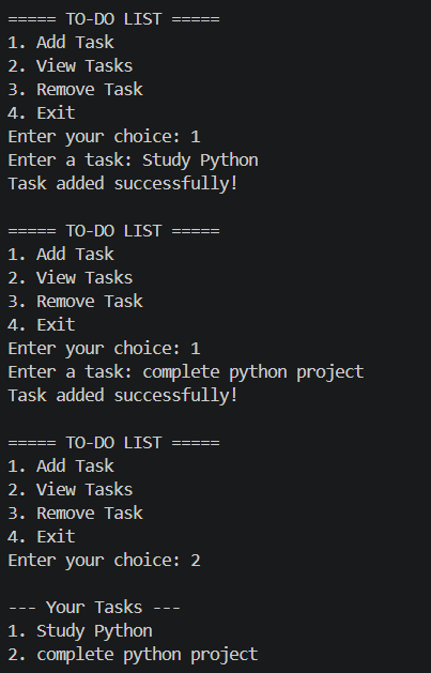This screenshot has width=431, height=673.
Task: Click the first '===== TO-DO LIST =====' header
Action: tap(114, 19)
